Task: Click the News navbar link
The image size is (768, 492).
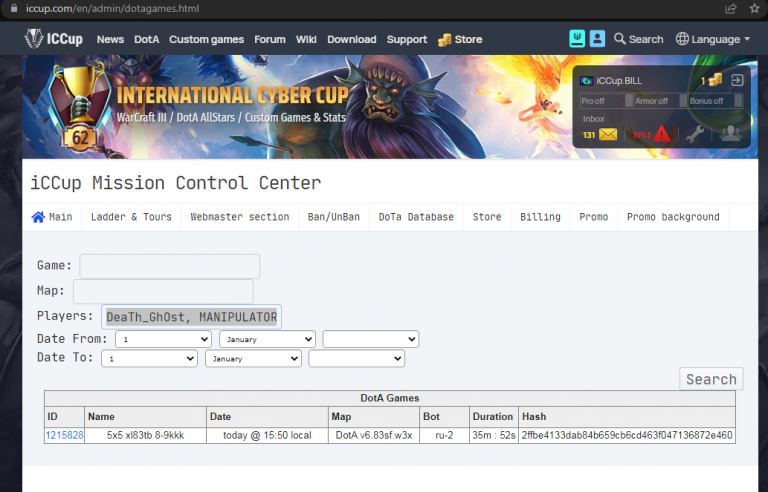Action: tap(110, 39)
